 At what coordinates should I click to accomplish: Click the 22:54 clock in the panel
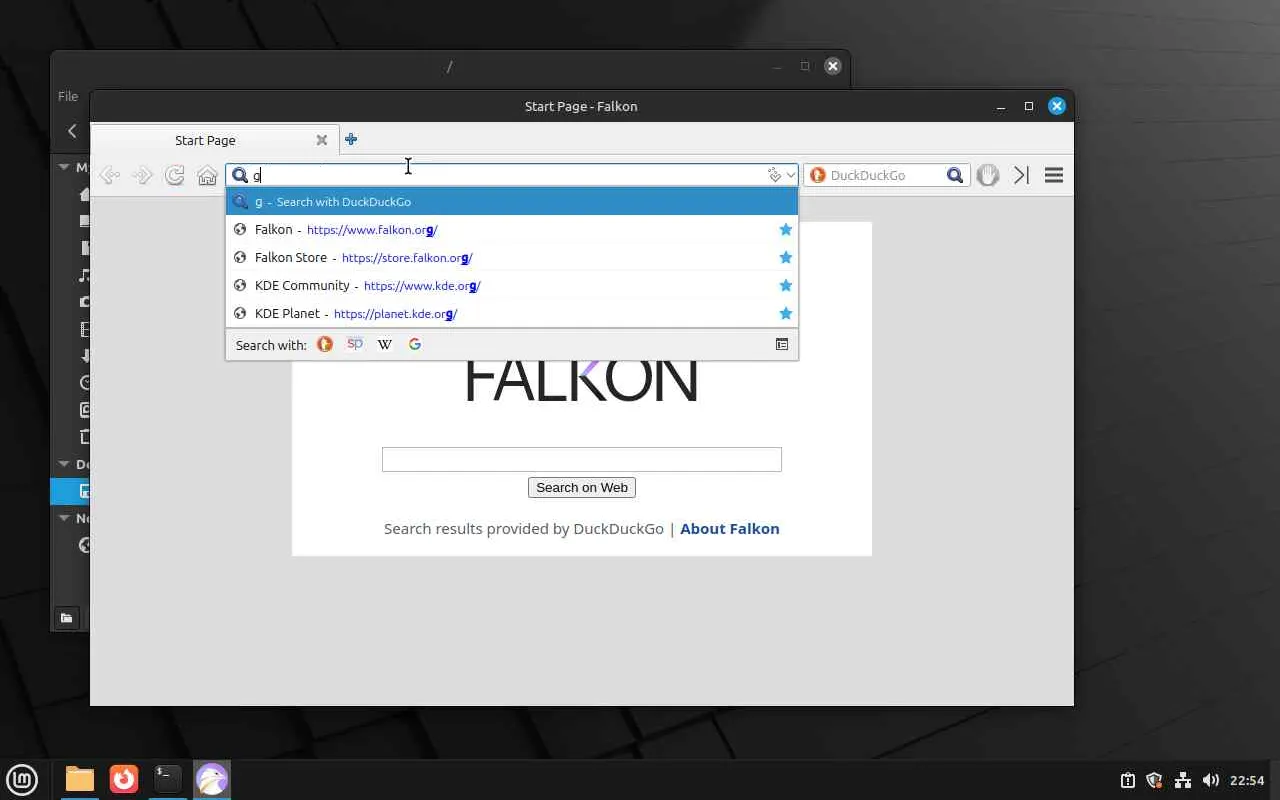pyautogui.click(x=1247, y=780)
